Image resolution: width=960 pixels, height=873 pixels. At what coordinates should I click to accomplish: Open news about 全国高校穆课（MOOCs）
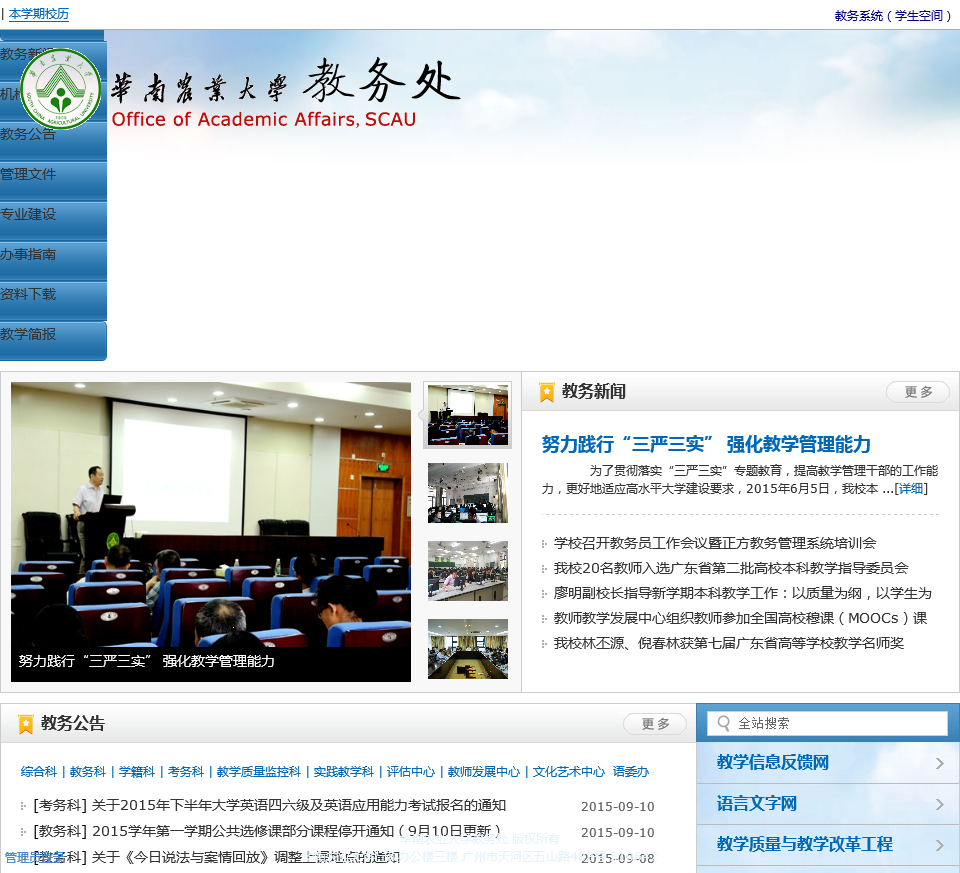click(x=740, y=618)
